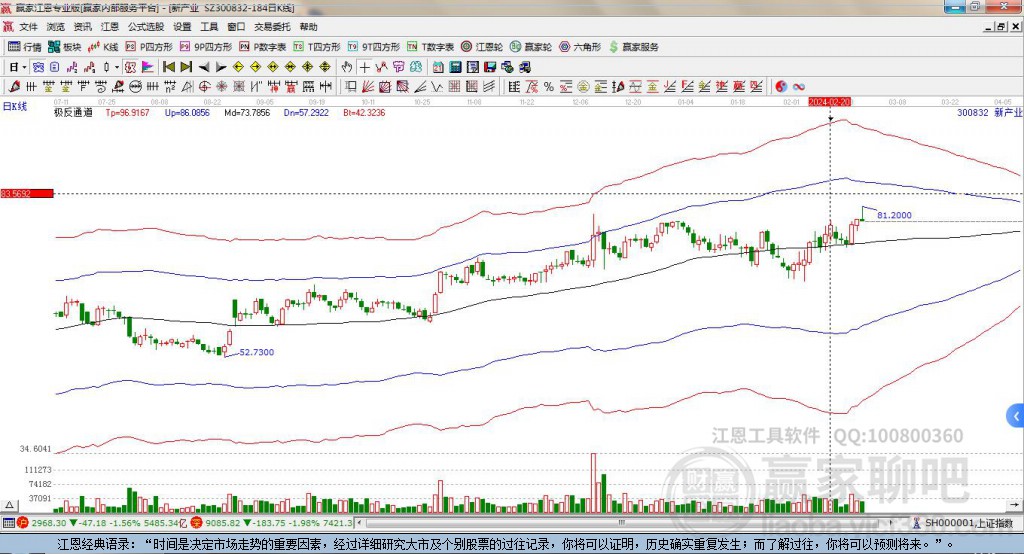
Task: Select the hand pan tool
Action: pos(347,67)
